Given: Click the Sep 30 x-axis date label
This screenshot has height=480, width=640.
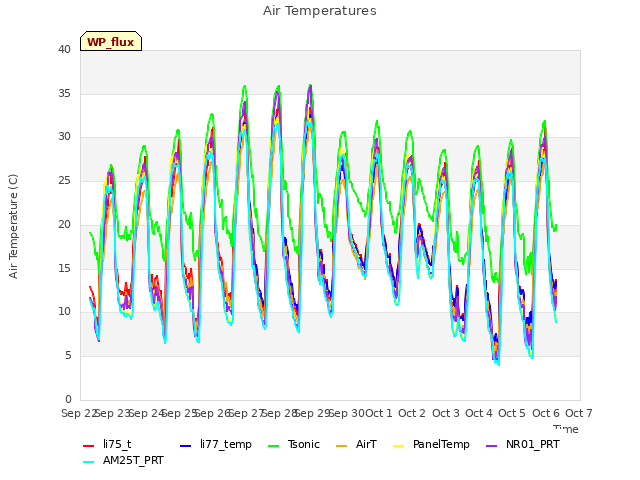Looking at the screenshot, I should [347, 413].
